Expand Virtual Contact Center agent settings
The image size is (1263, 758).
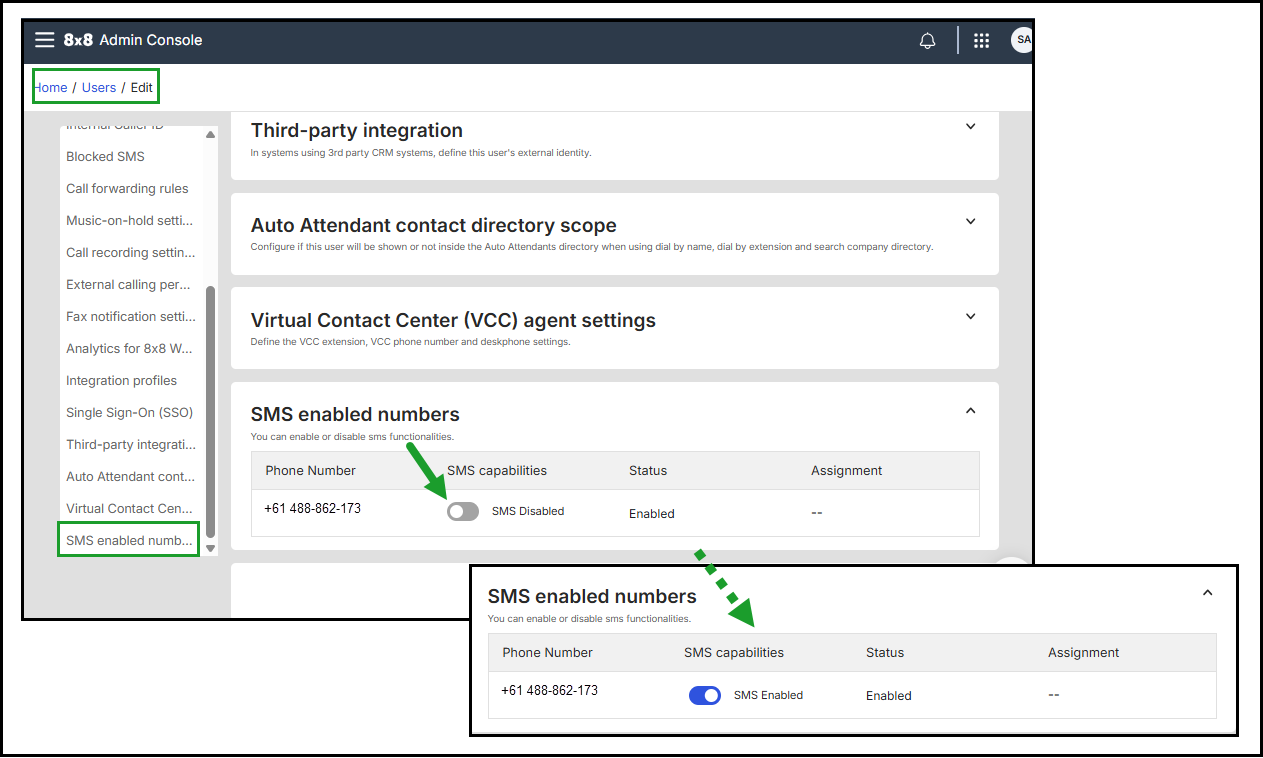[970, 317]
